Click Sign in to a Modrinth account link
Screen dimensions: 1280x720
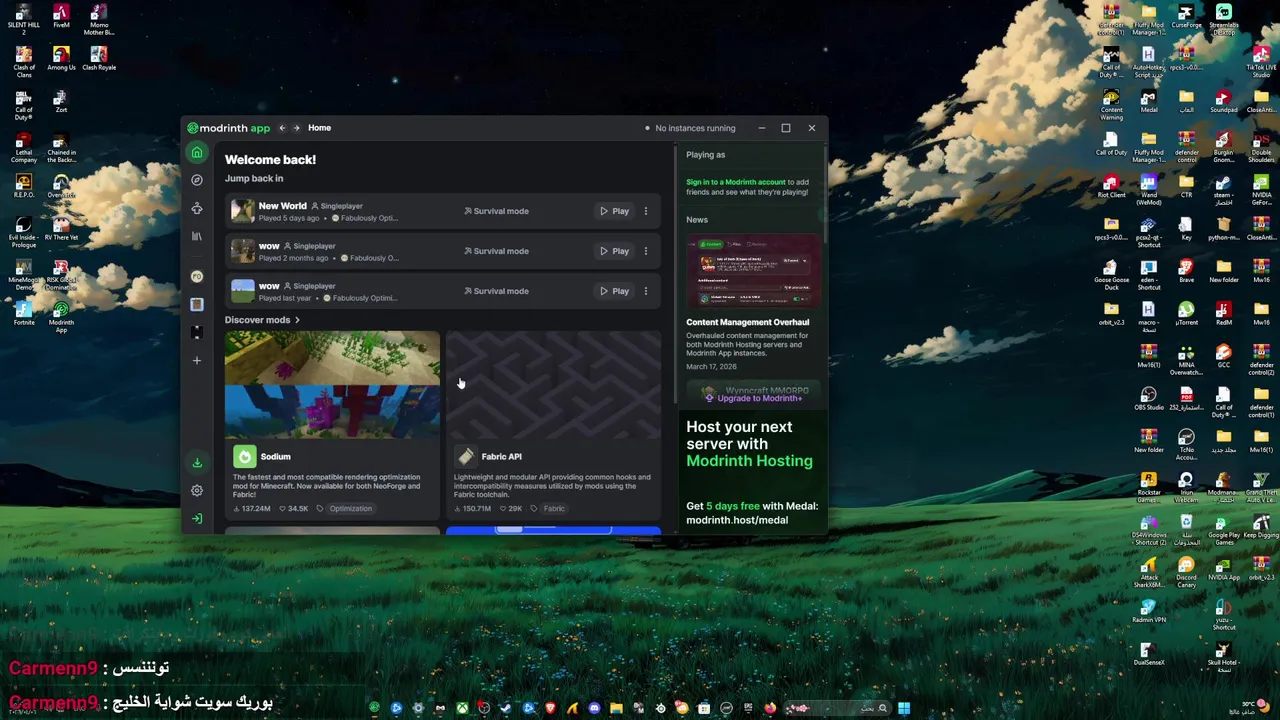coord(736,182)
